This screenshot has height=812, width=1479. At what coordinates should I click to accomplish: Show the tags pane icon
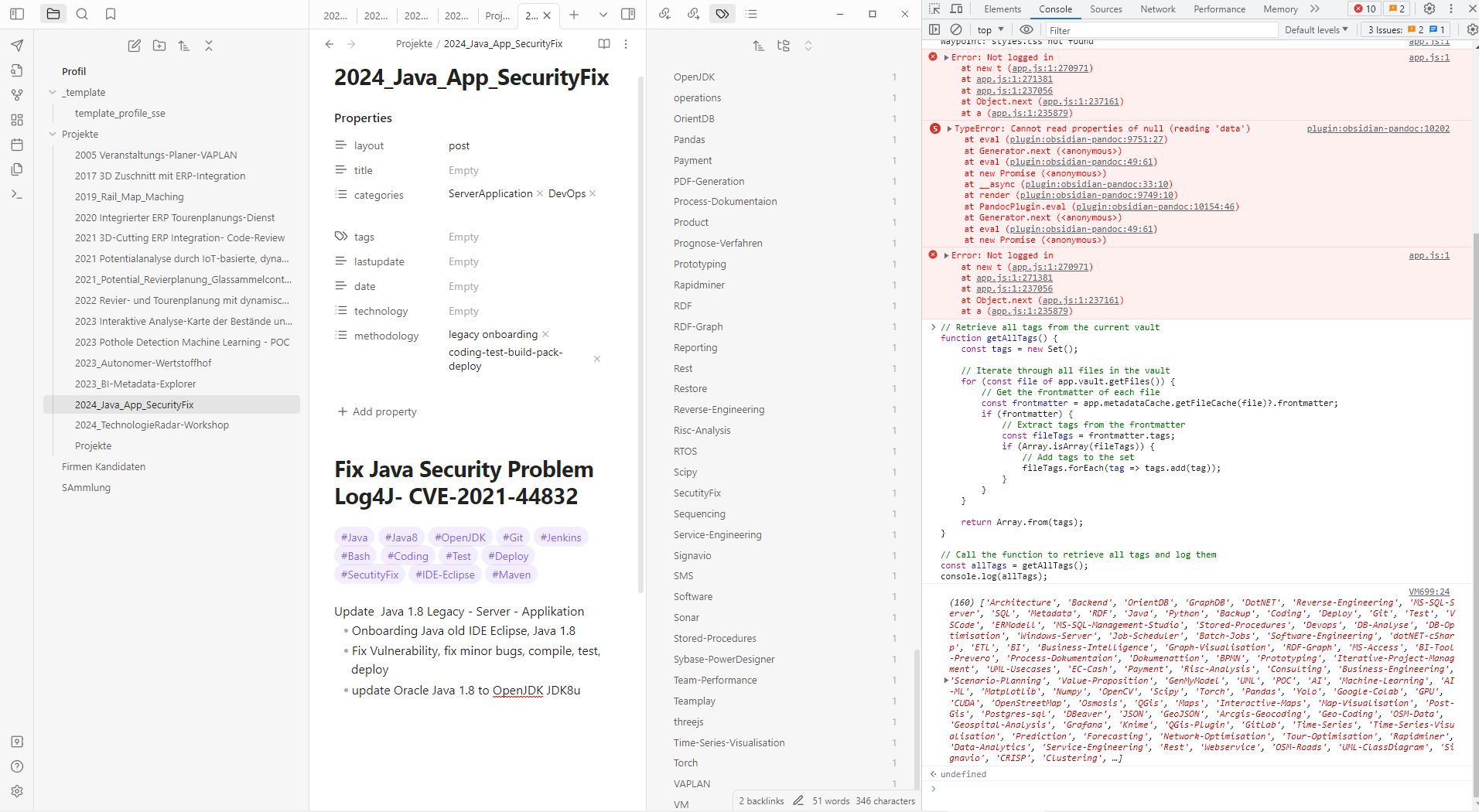pyautogui.click(x=722, y=14)
